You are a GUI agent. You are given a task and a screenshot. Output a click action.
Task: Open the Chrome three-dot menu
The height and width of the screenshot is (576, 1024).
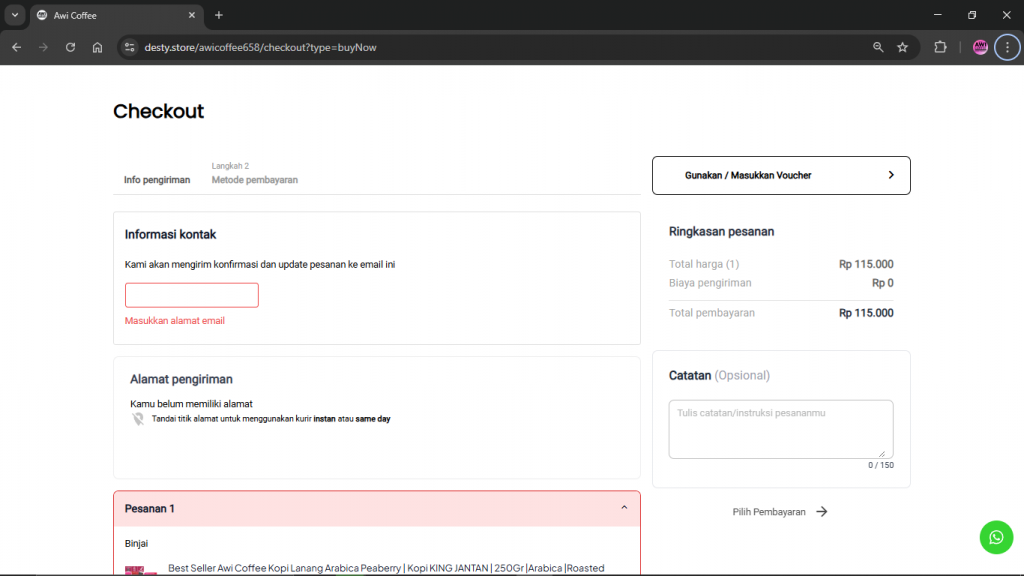tap(1007, 47)
